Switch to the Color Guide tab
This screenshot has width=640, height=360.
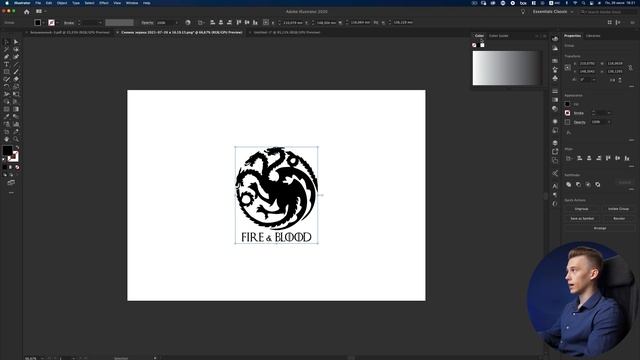[x=499, y=36]
